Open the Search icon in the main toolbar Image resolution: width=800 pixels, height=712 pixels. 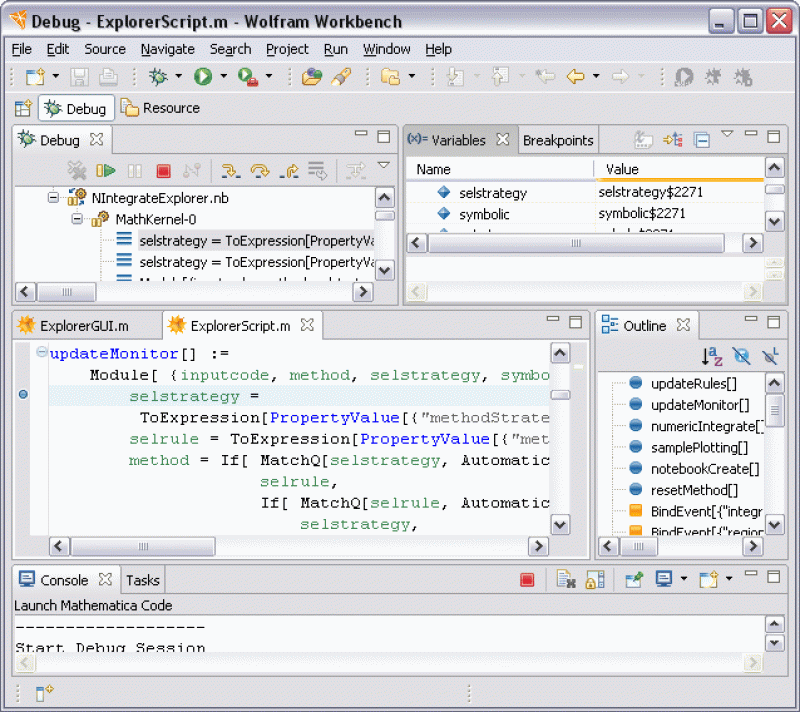[x=343, y=76]
